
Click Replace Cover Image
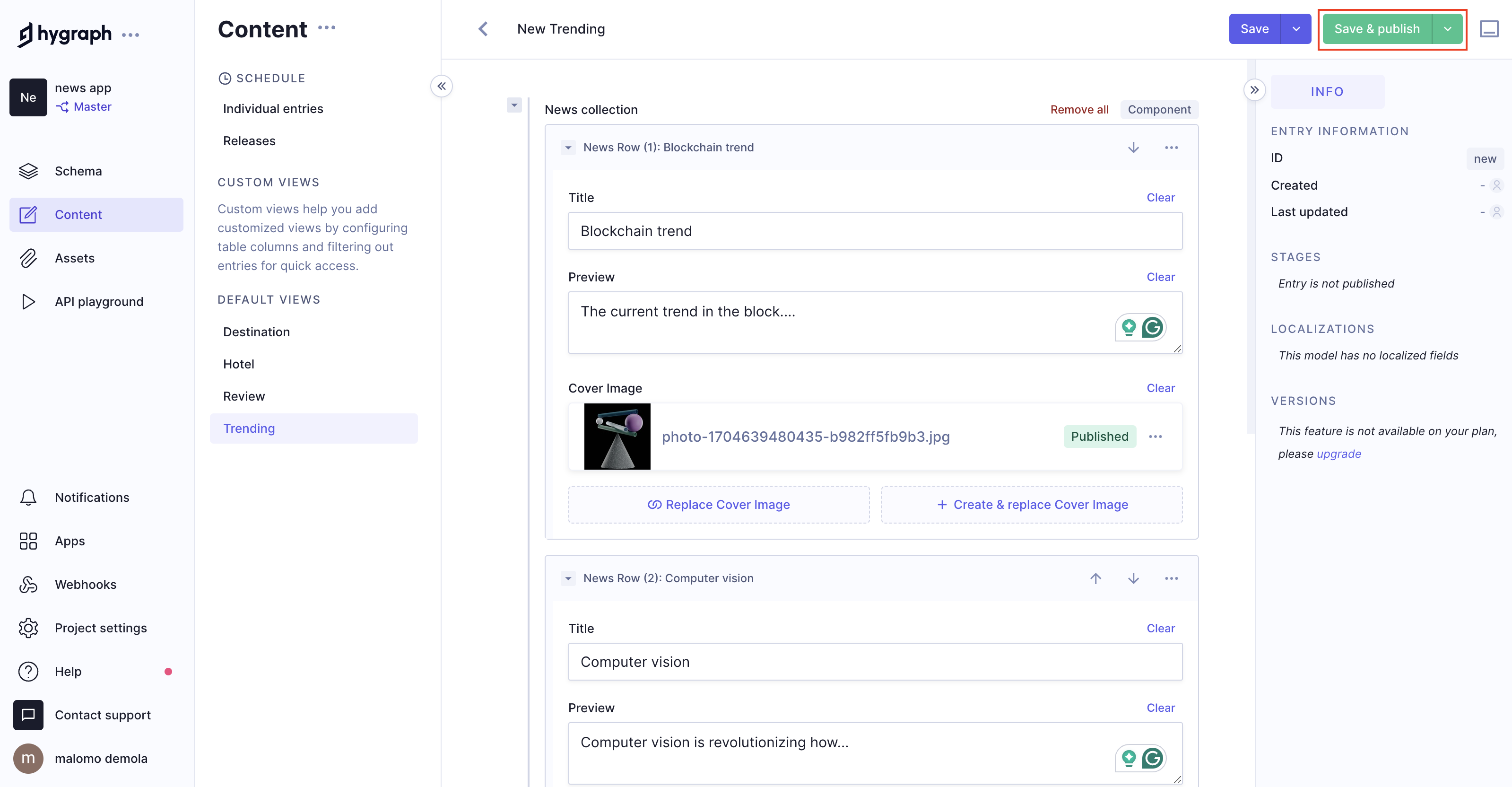point(719,505)
